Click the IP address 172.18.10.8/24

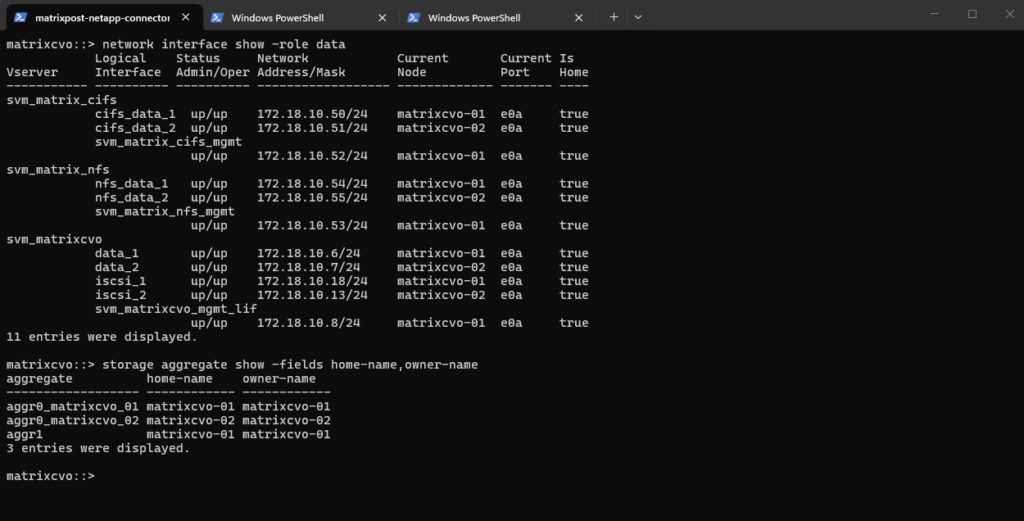click(308, 323)
